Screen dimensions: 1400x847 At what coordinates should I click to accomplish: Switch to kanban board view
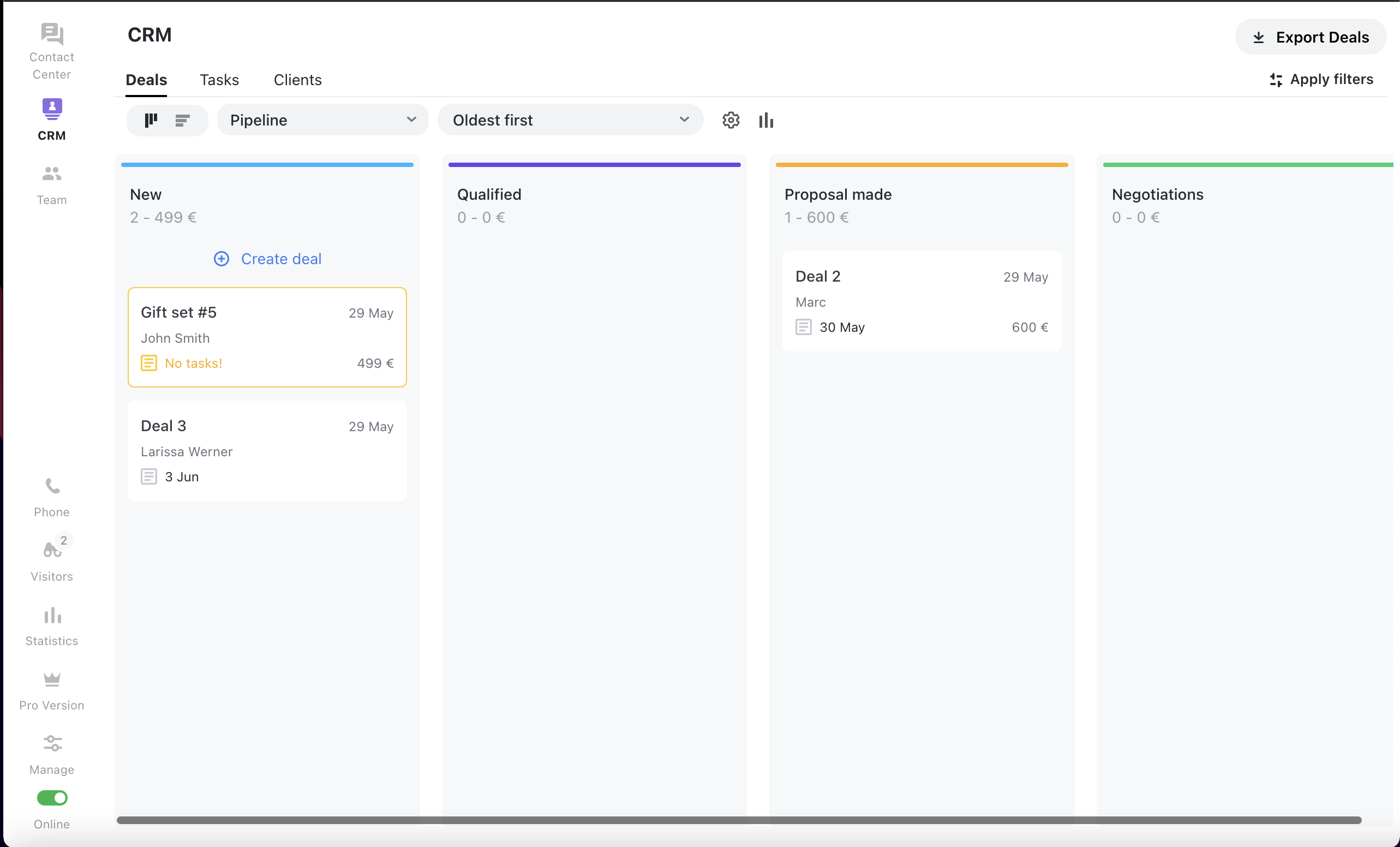[x=151, y=120]
